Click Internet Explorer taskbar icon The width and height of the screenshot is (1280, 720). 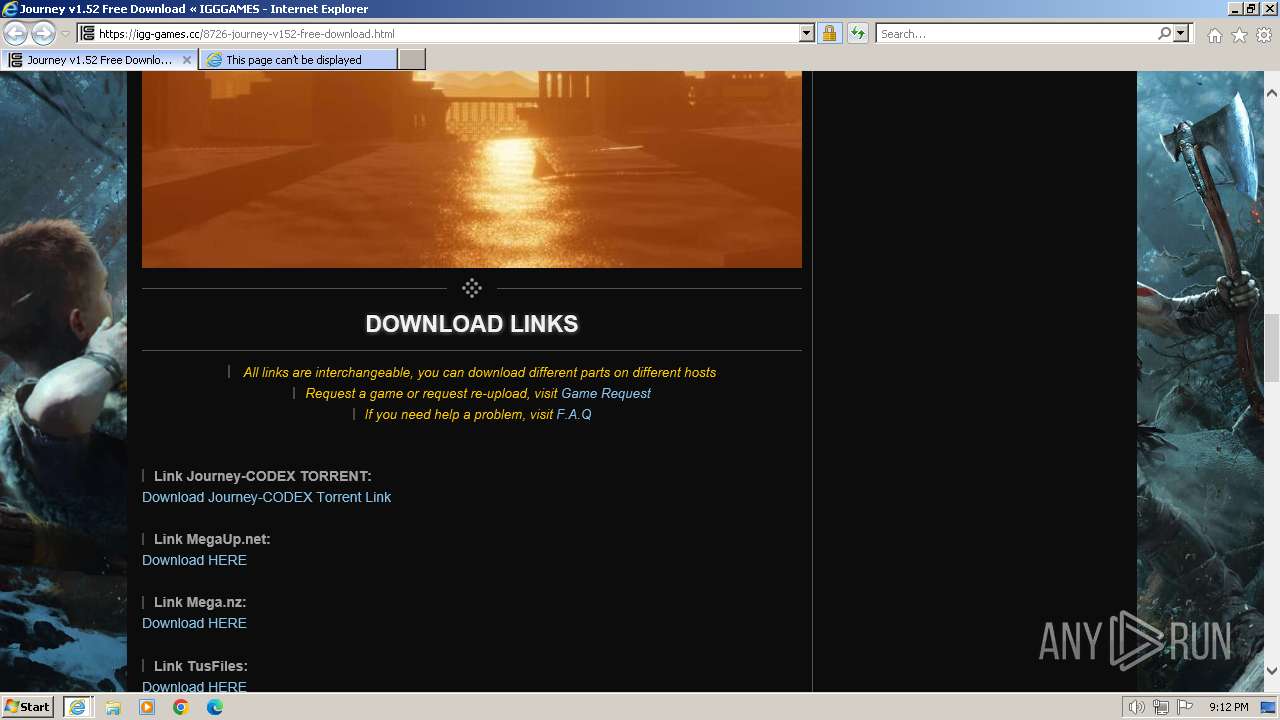pos(77,707)
